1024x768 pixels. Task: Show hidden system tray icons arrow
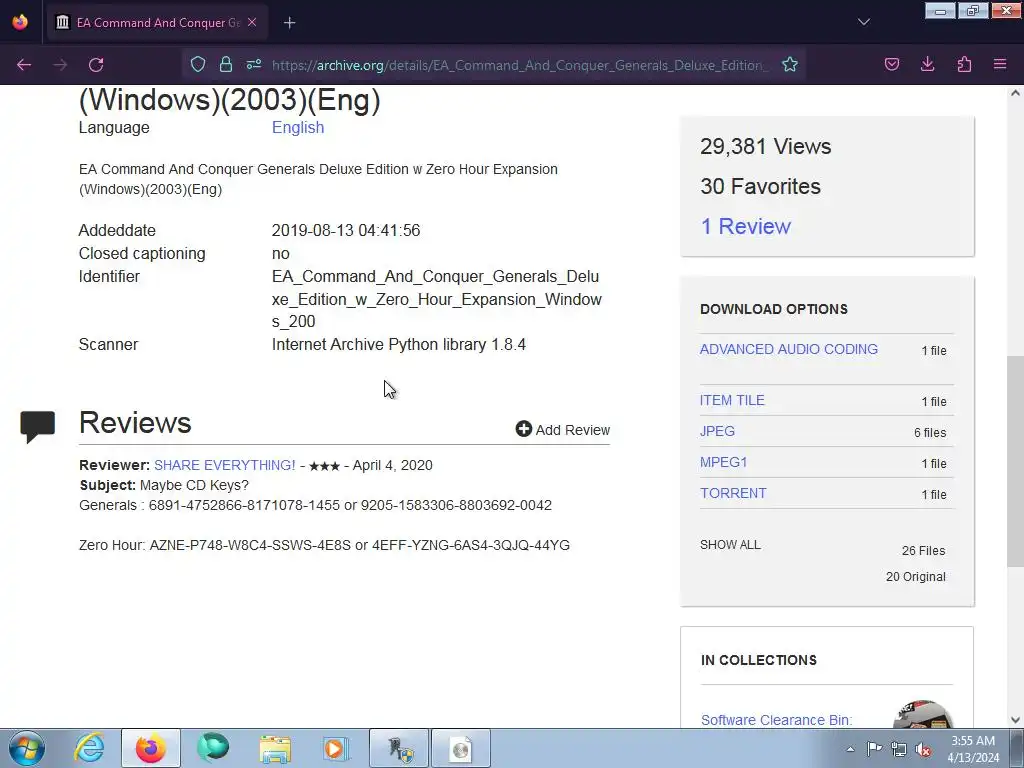coord(850,749)
